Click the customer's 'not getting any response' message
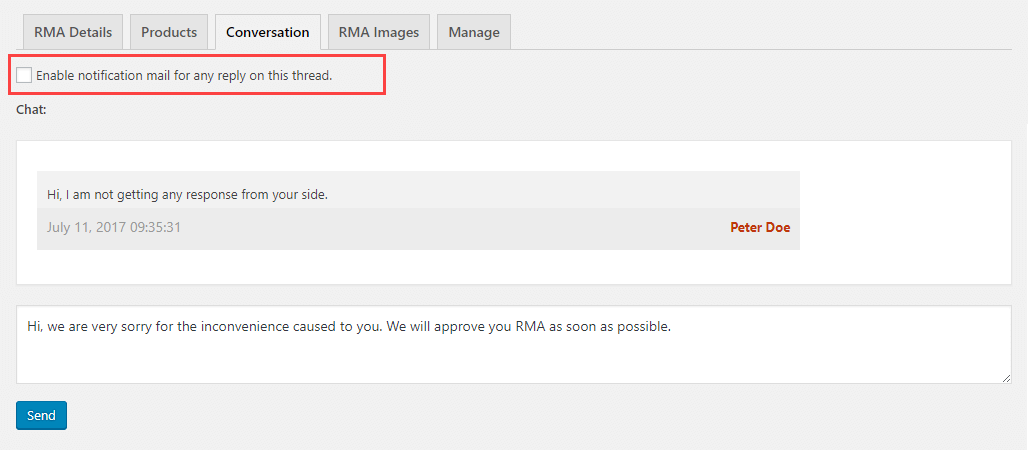The image size is (1028, 450). [x=187, y=194]
